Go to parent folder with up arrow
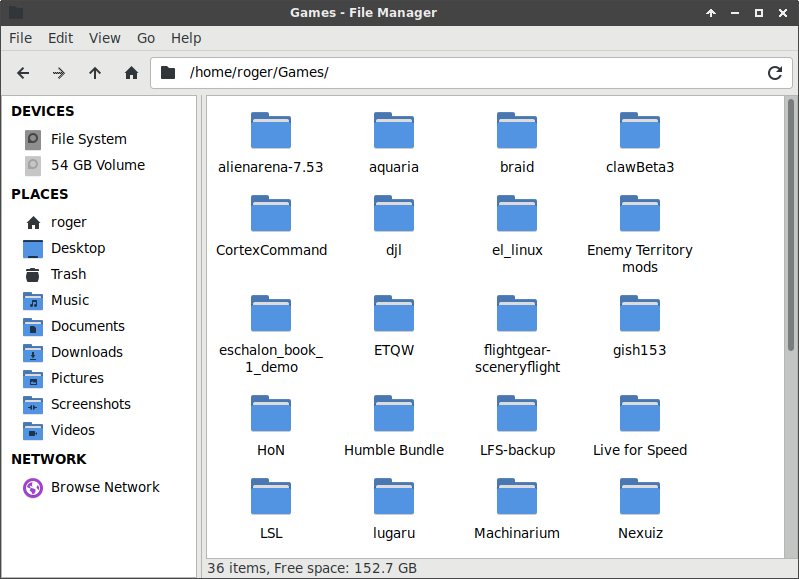The height and width of the screenshot is (579, 799). pos(95,73)
